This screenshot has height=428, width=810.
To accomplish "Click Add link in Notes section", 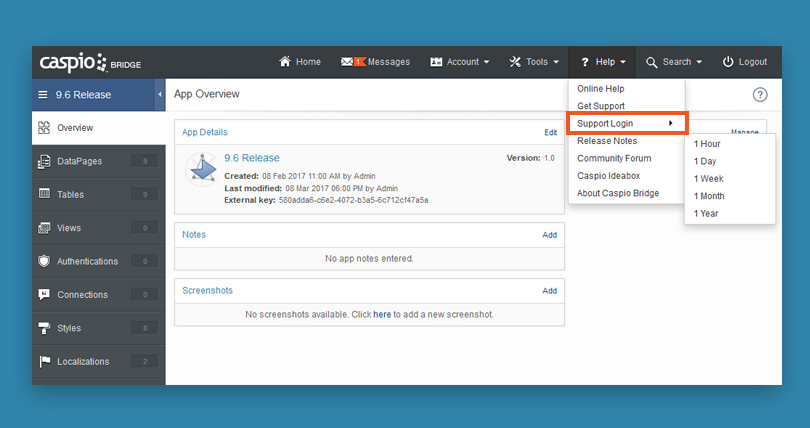I will (x=549, y=235).
